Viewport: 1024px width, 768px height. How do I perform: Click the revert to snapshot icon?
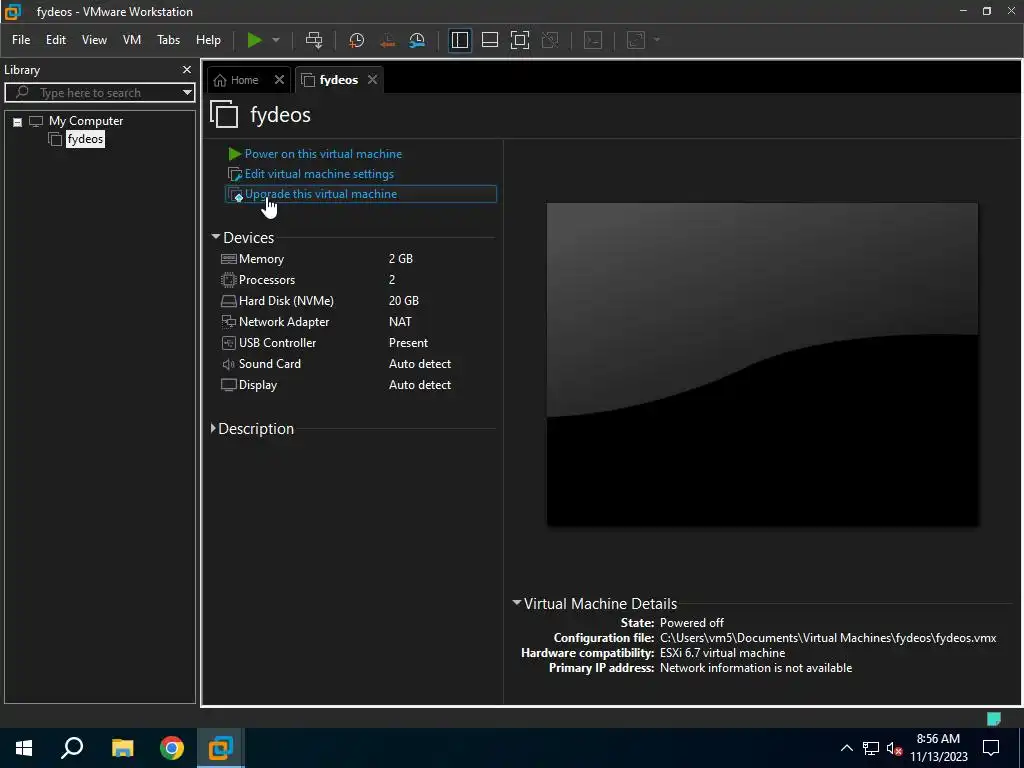coord(387,40)
